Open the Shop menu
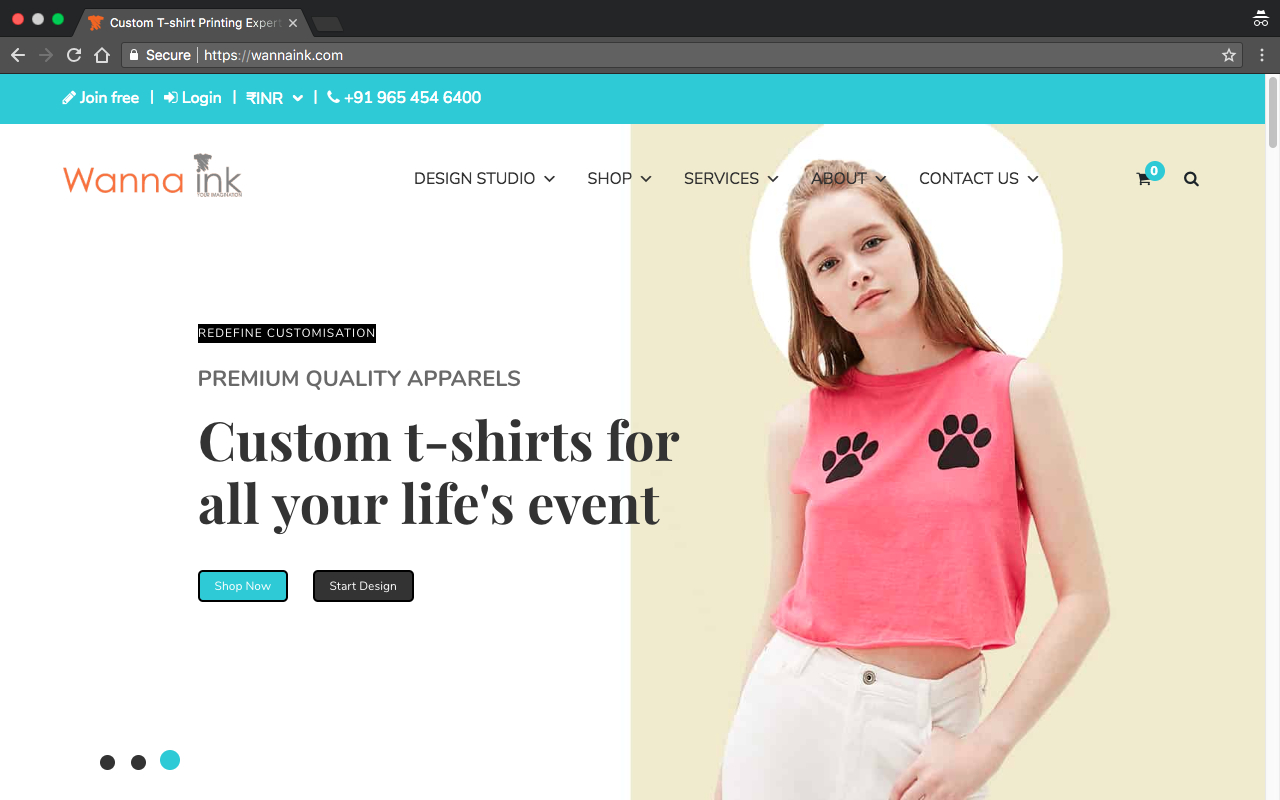The height and width of the screenshot is (800, 1280). (619, 179)
